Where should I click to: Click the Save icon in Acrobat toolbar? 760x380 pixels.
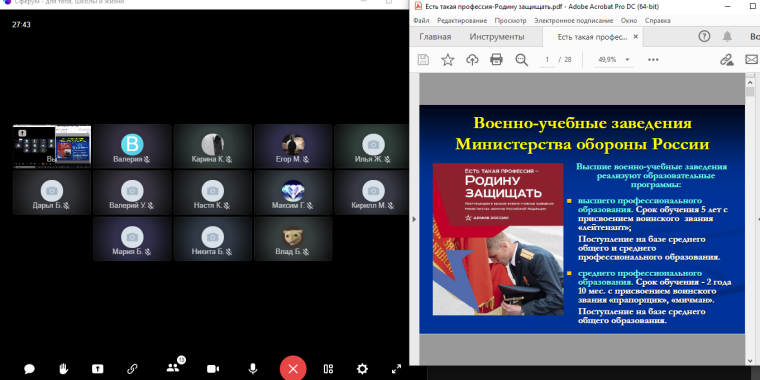tap(423, 60)
